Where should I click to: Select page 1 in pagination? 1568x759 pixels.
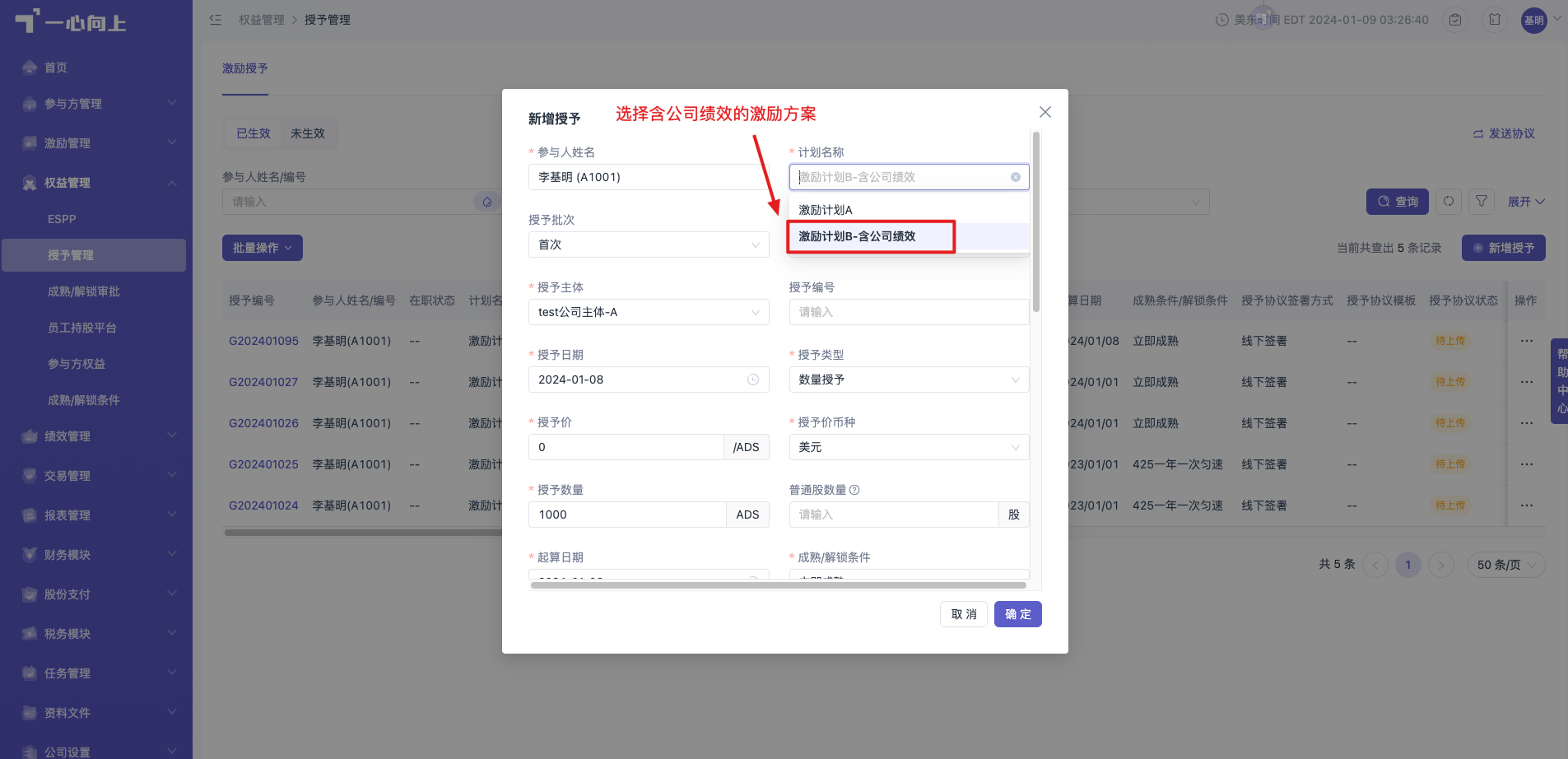[1408, 565]
